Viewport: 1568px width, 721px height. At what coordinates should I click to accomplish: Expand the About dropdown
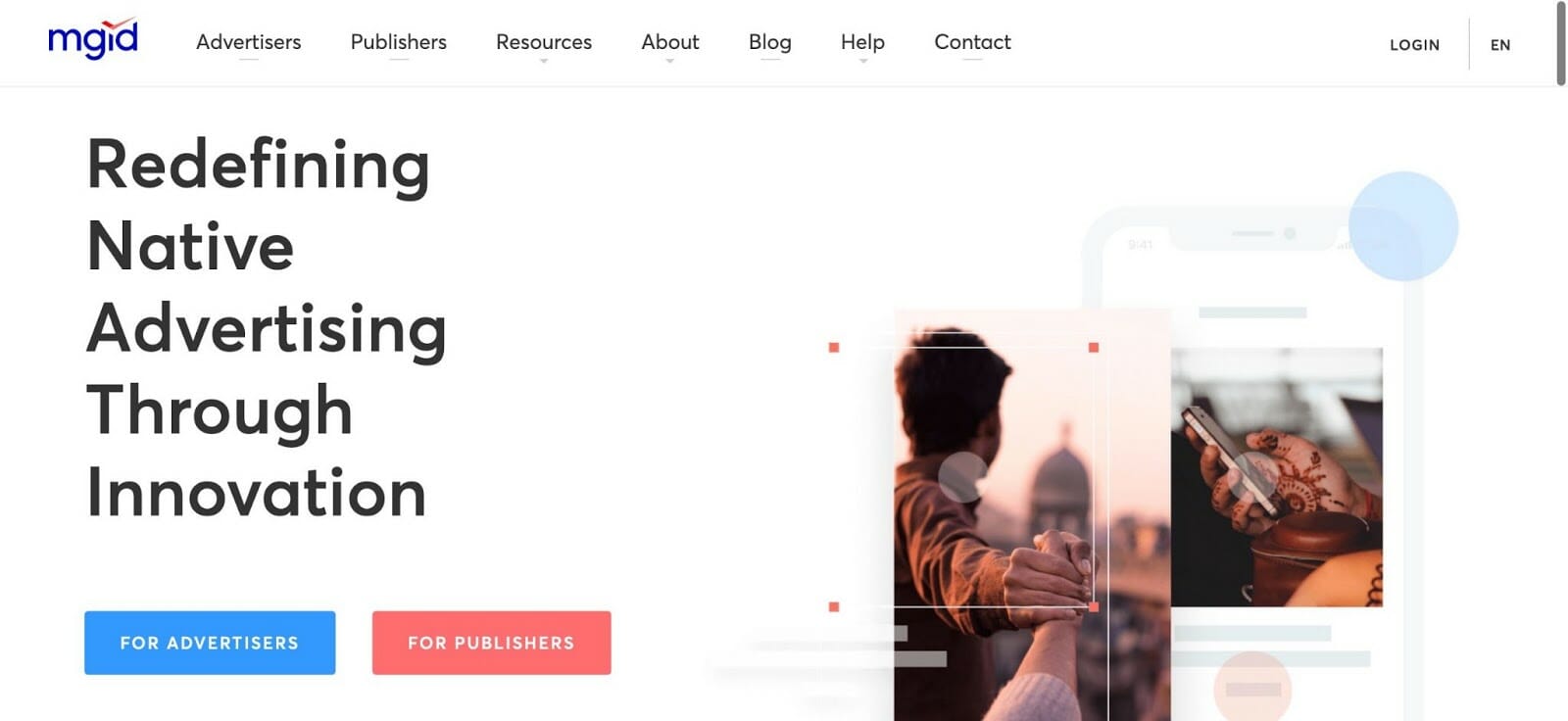tap(670, 42)
